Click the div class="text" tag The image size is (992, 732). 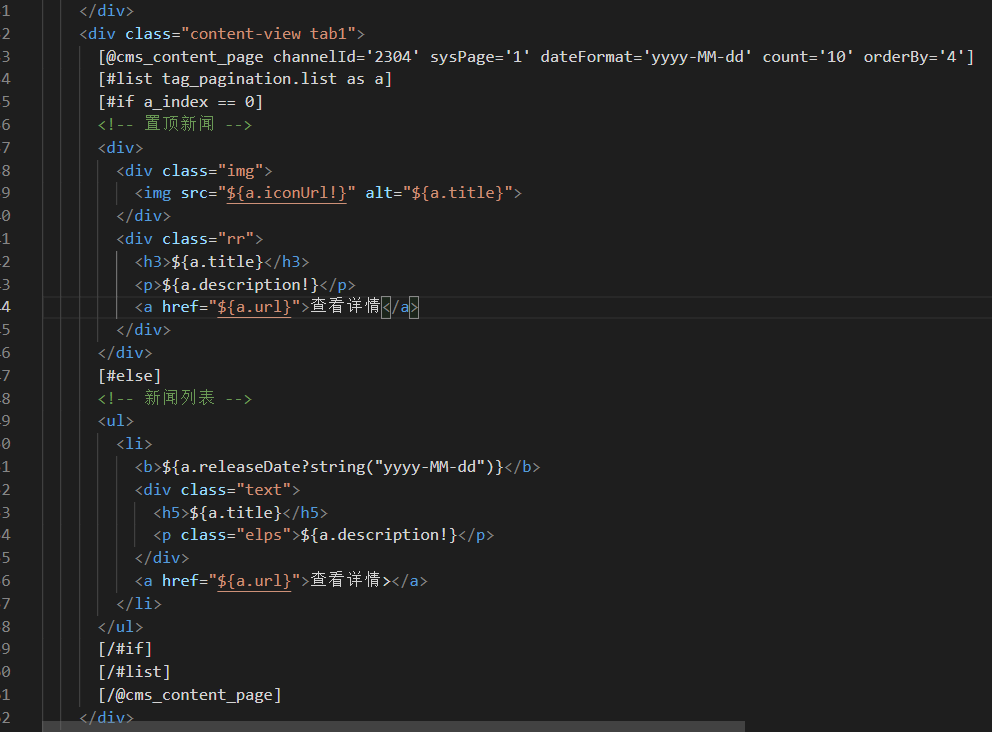(217, 490)
